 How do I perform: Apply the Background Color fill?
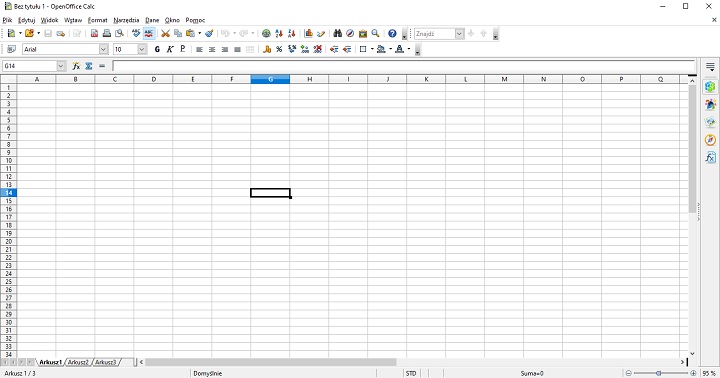click(x=381, y=49)
